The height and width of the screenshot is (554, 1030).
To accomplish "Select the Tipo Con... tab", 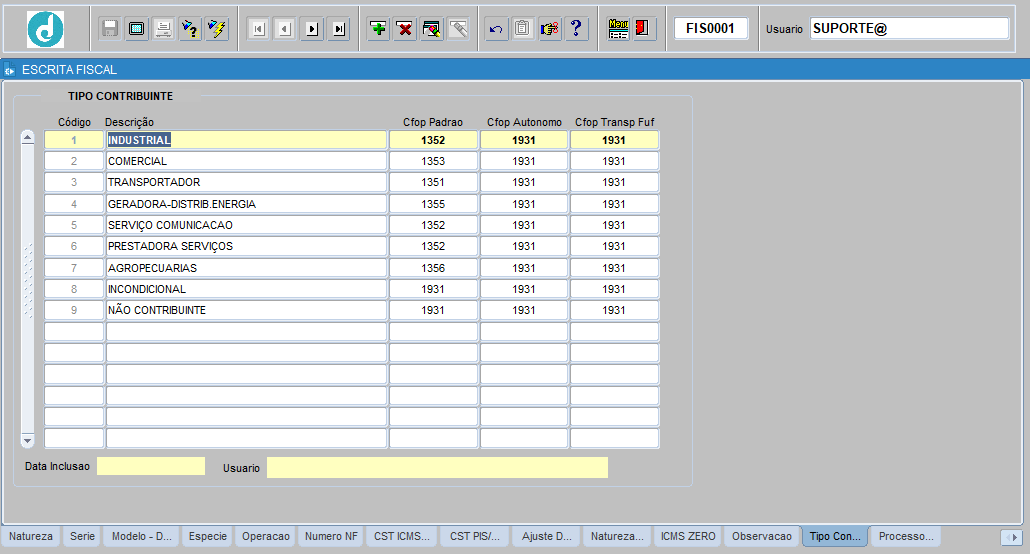I will point(835,536).
